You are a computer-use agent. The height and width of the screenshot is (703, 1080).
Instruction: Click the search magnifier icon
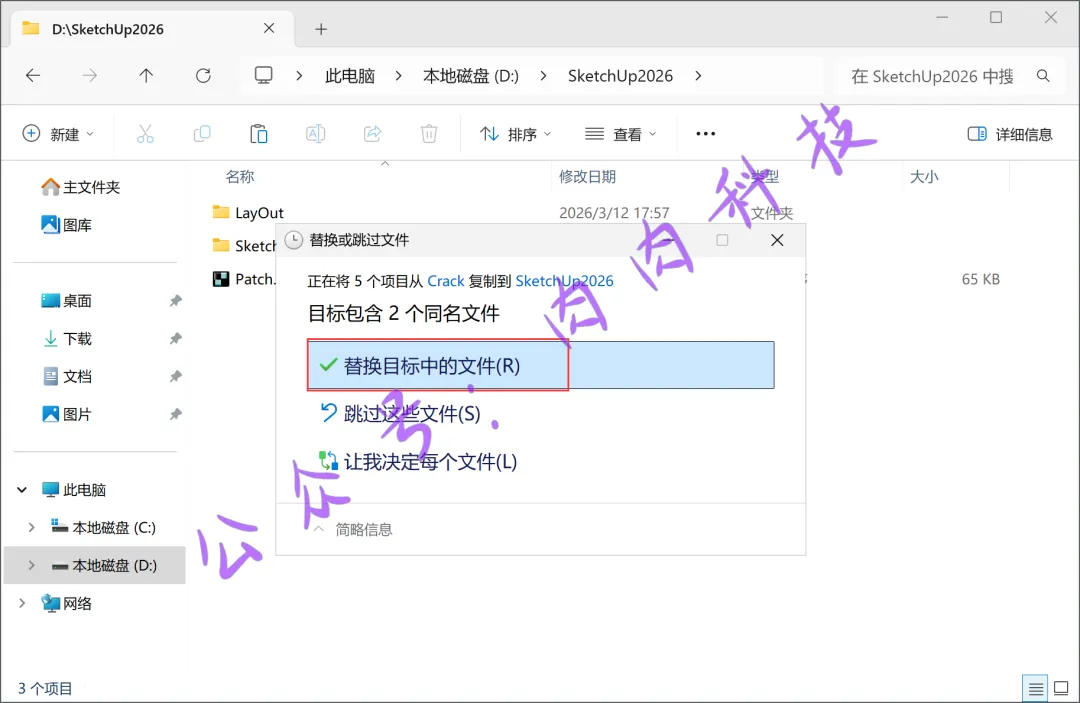1043,76
